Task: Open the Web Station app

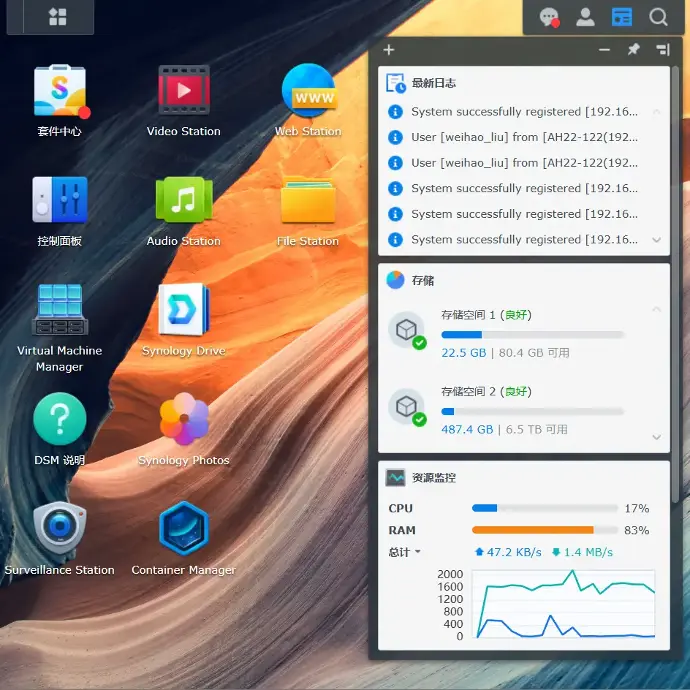Action: point(308,92)
